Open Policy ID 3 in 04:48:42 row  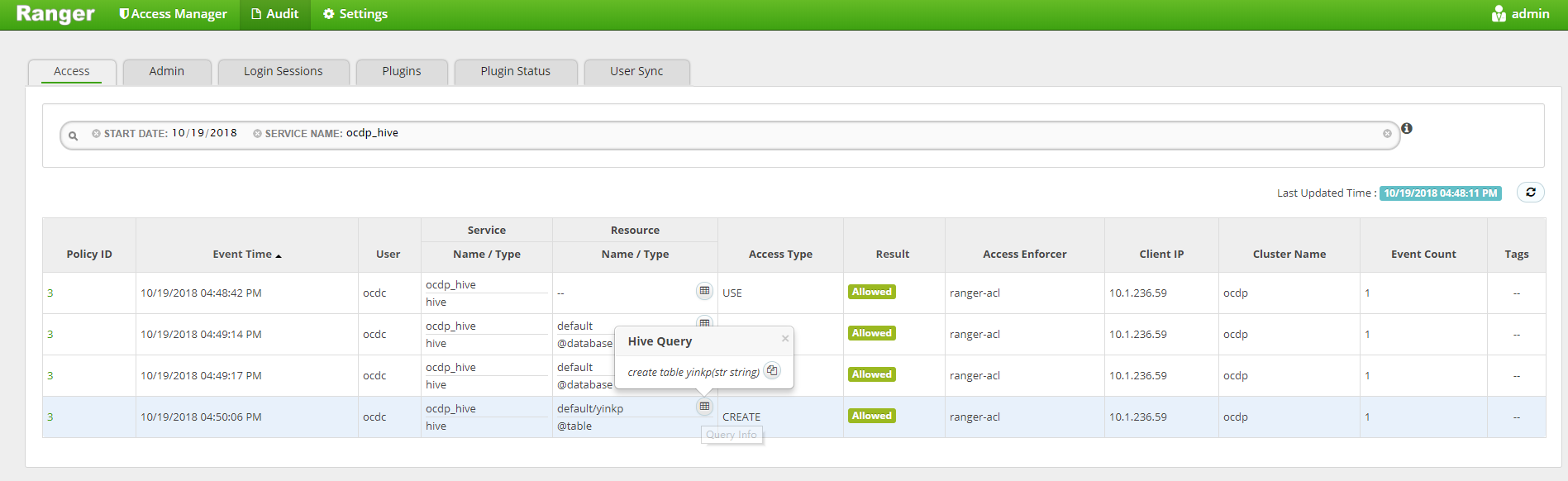coord(50,293)
